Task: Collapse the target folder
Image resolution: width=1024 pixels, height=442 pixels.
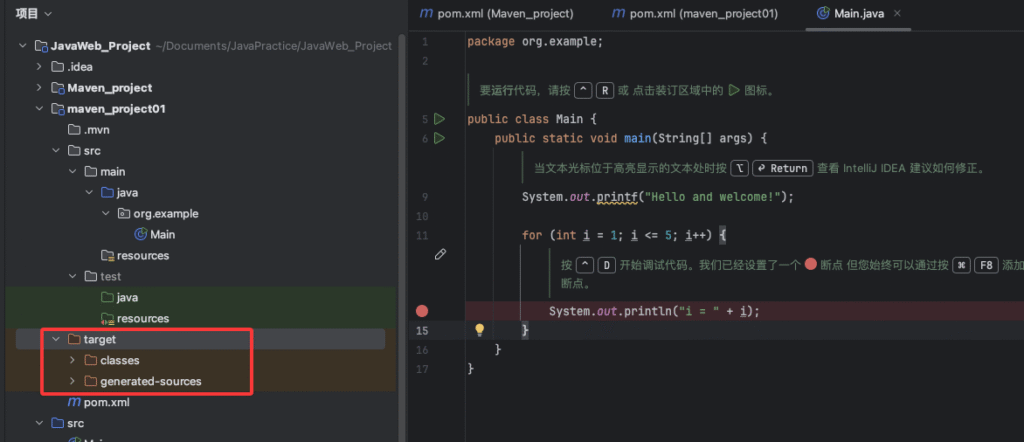Action: pos(56,340)
